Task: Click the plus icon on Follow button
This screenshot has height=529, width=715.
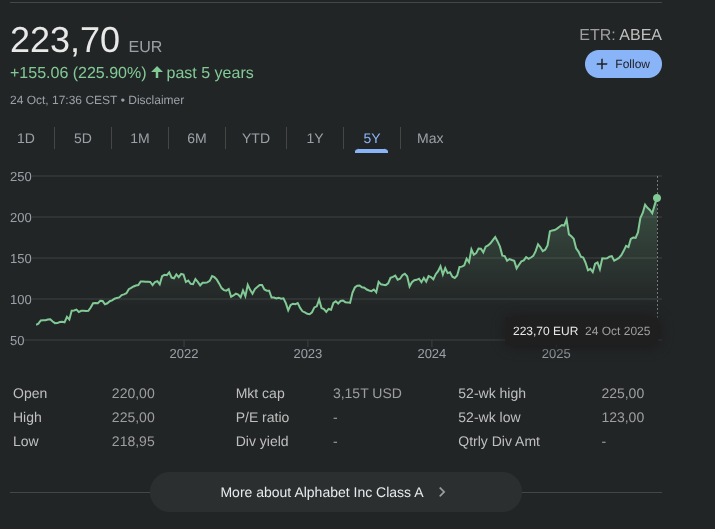Action: pyautogui.click(x=602, y=64)
